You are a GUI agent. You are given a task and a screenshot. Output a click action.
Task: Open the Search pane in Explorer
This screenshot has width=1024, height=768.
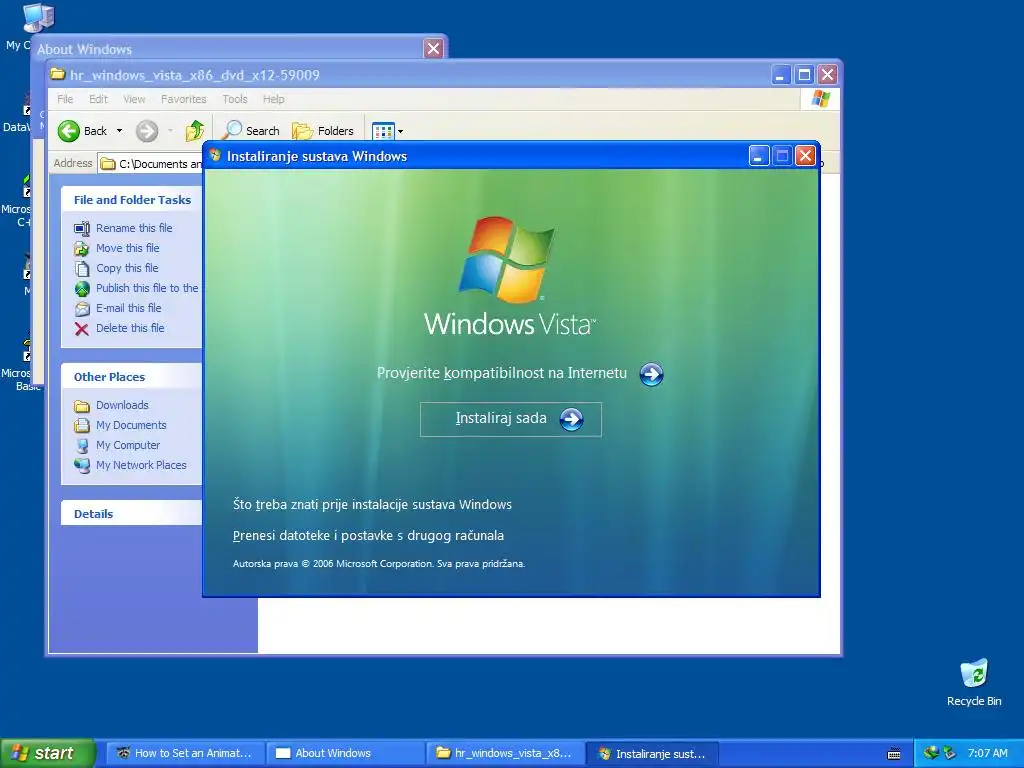point(251,131)
